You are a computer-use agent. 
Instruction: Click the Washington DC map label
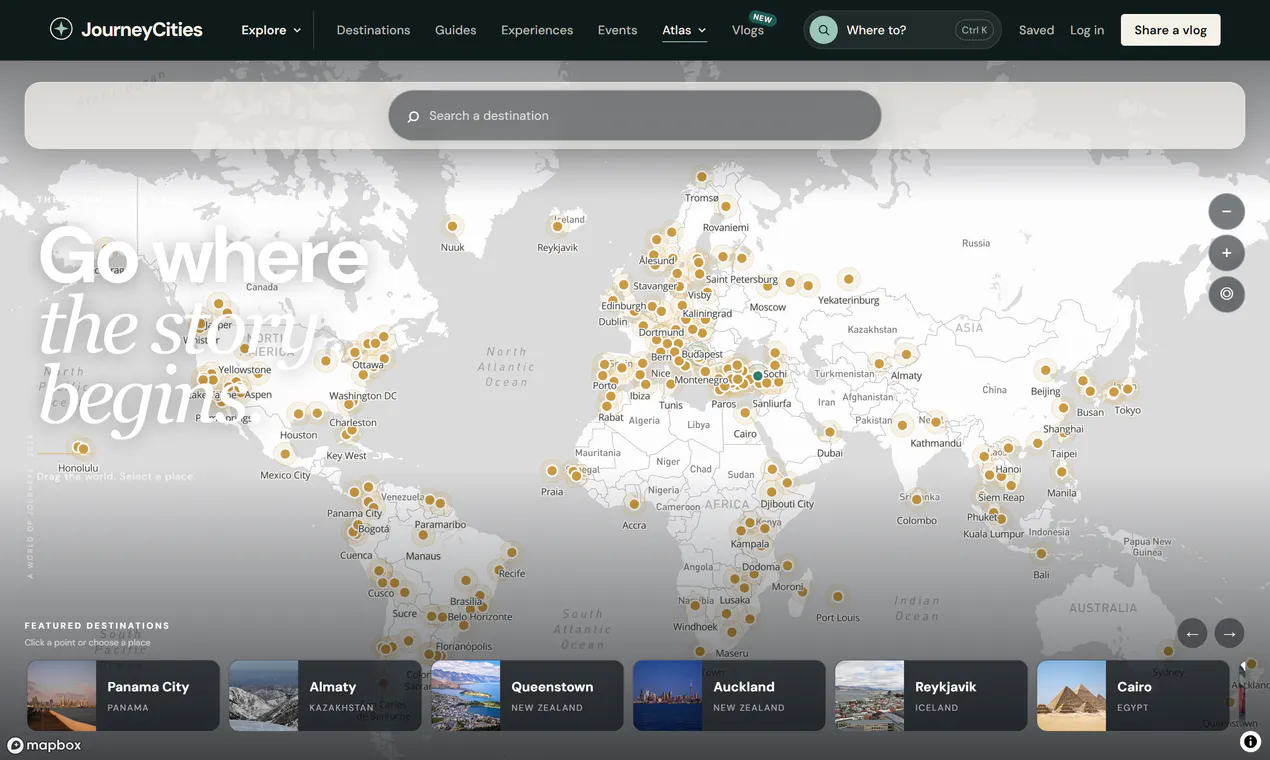coord(363,396)
